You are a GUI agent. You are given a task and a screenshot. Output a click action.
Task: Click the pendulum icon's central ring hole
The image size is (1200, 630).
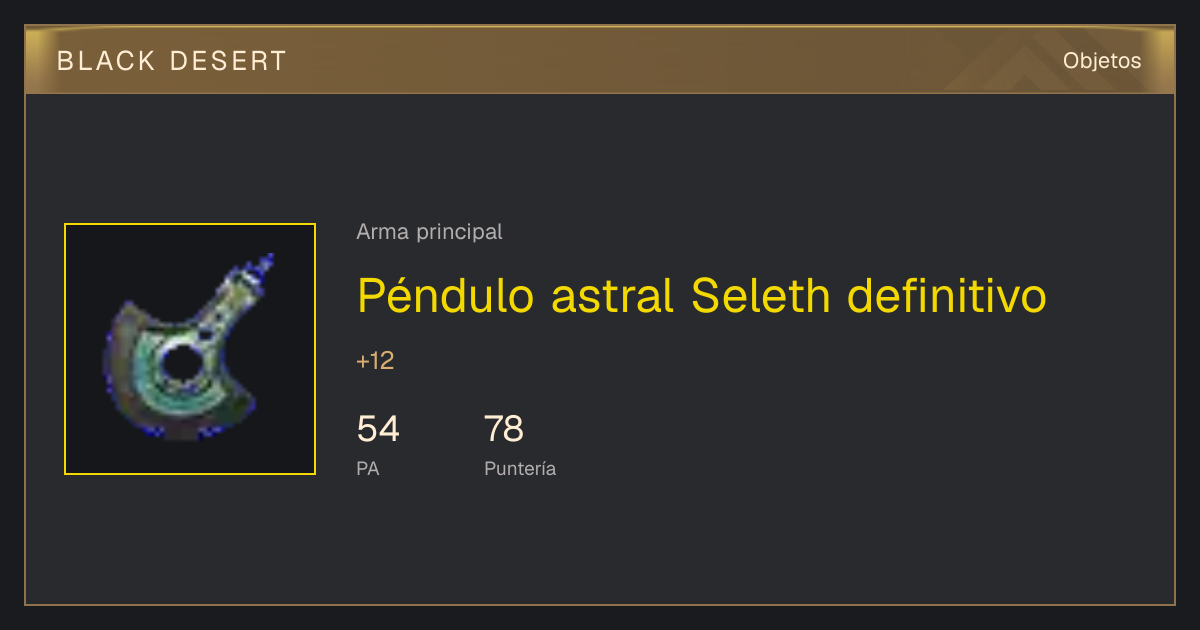click(x=180, y=366)
